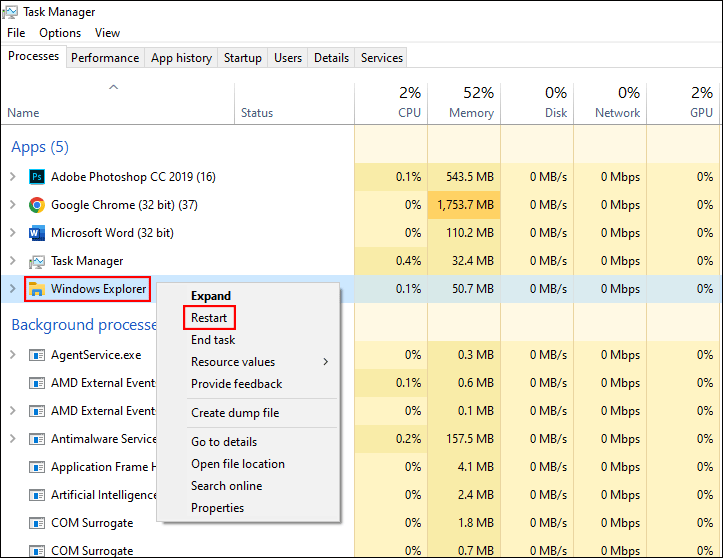Click the Windows Explorer folder icon
Viewport: 723px width, 558px height.
(x=37, y=289)
